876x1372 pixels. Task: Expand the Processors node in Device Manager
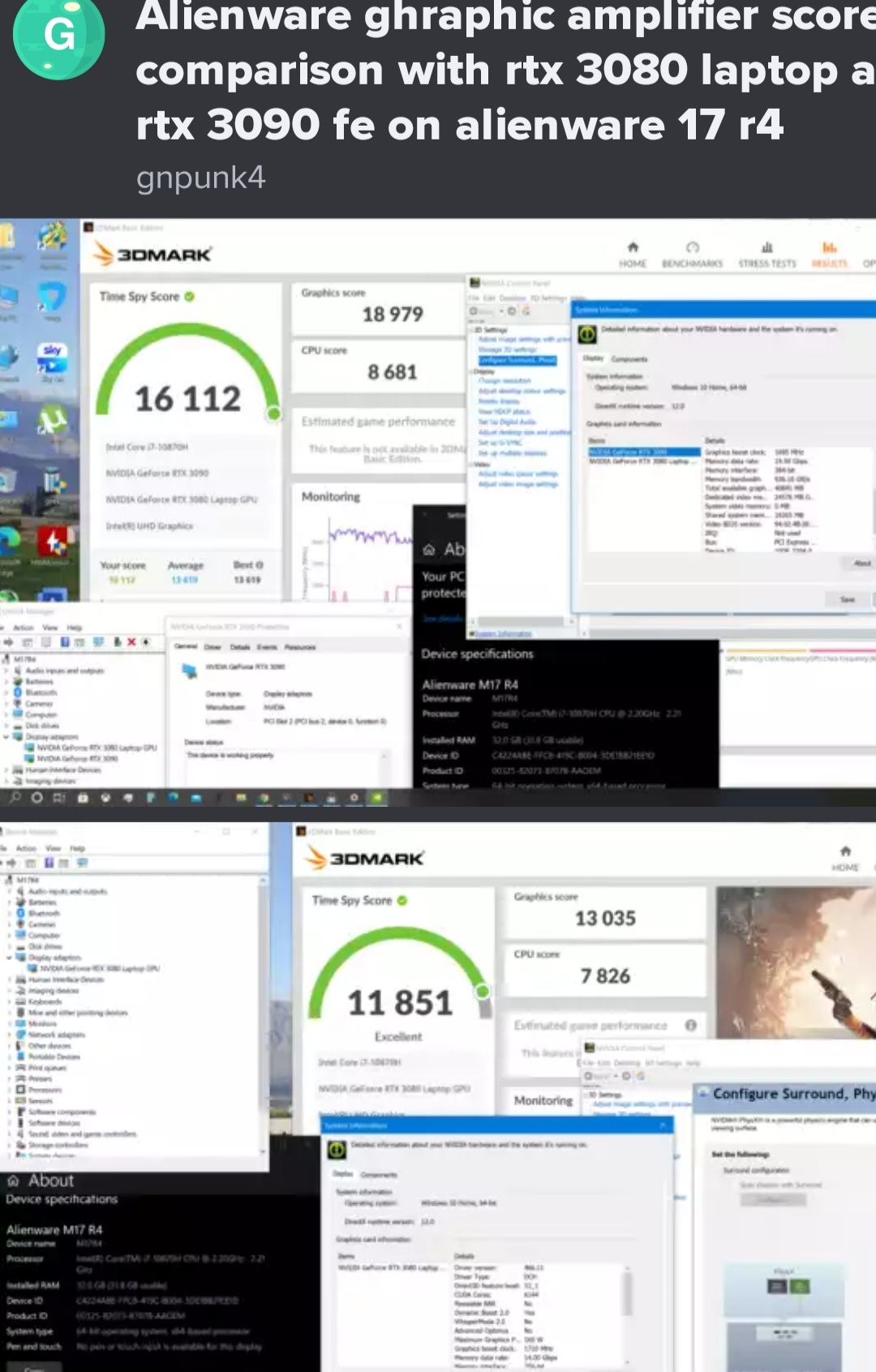point(10,1090)
